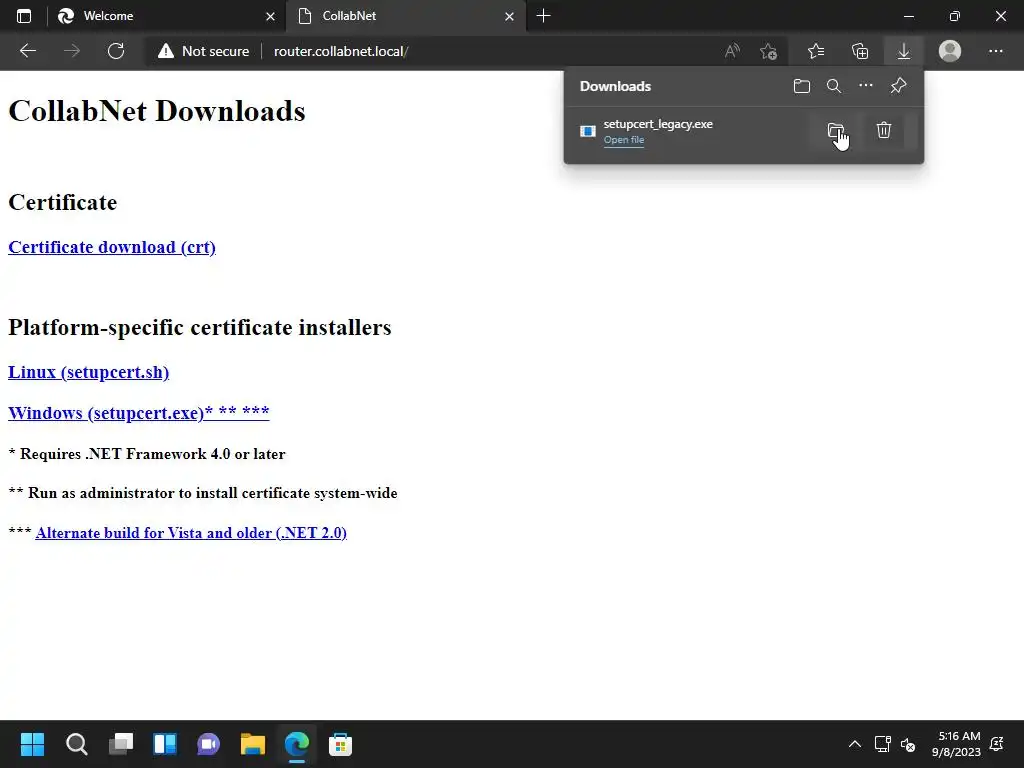Click Certificate download (crt) link
Screen dimensions: 1024x768
[x=112, y=247]
